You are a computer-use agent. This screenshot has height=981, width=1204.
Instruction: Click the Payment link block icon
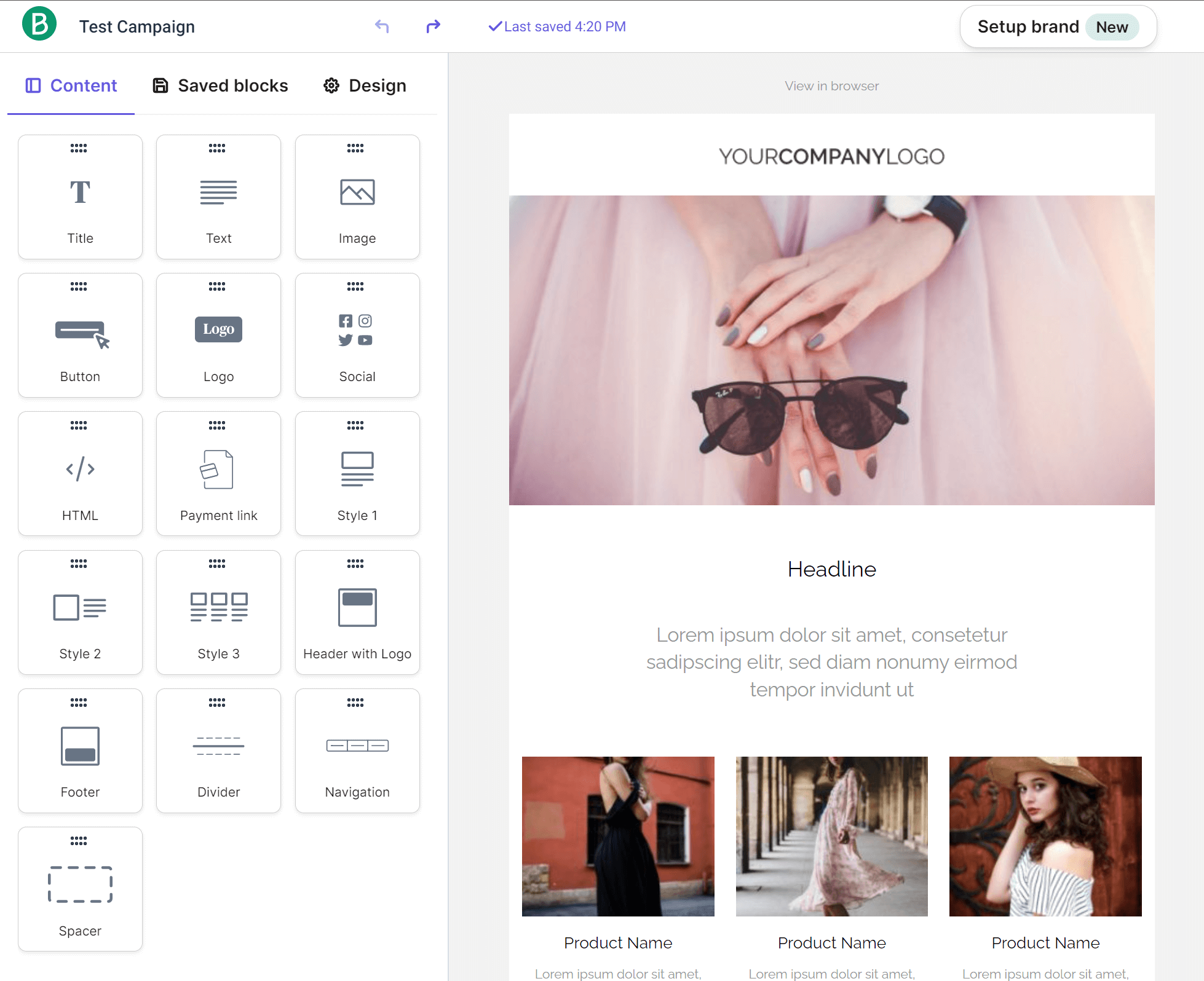click(x=218, y=468)
